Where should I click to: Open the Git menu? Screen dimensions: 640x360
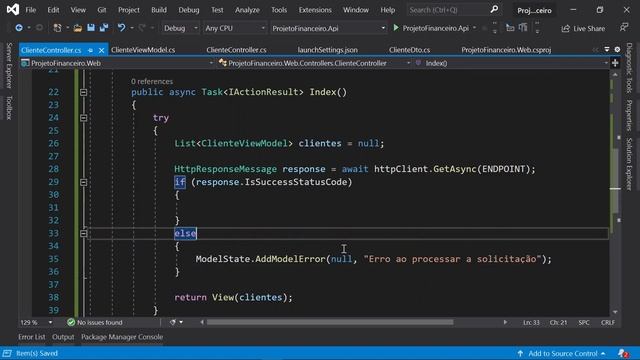coord(102,10)
